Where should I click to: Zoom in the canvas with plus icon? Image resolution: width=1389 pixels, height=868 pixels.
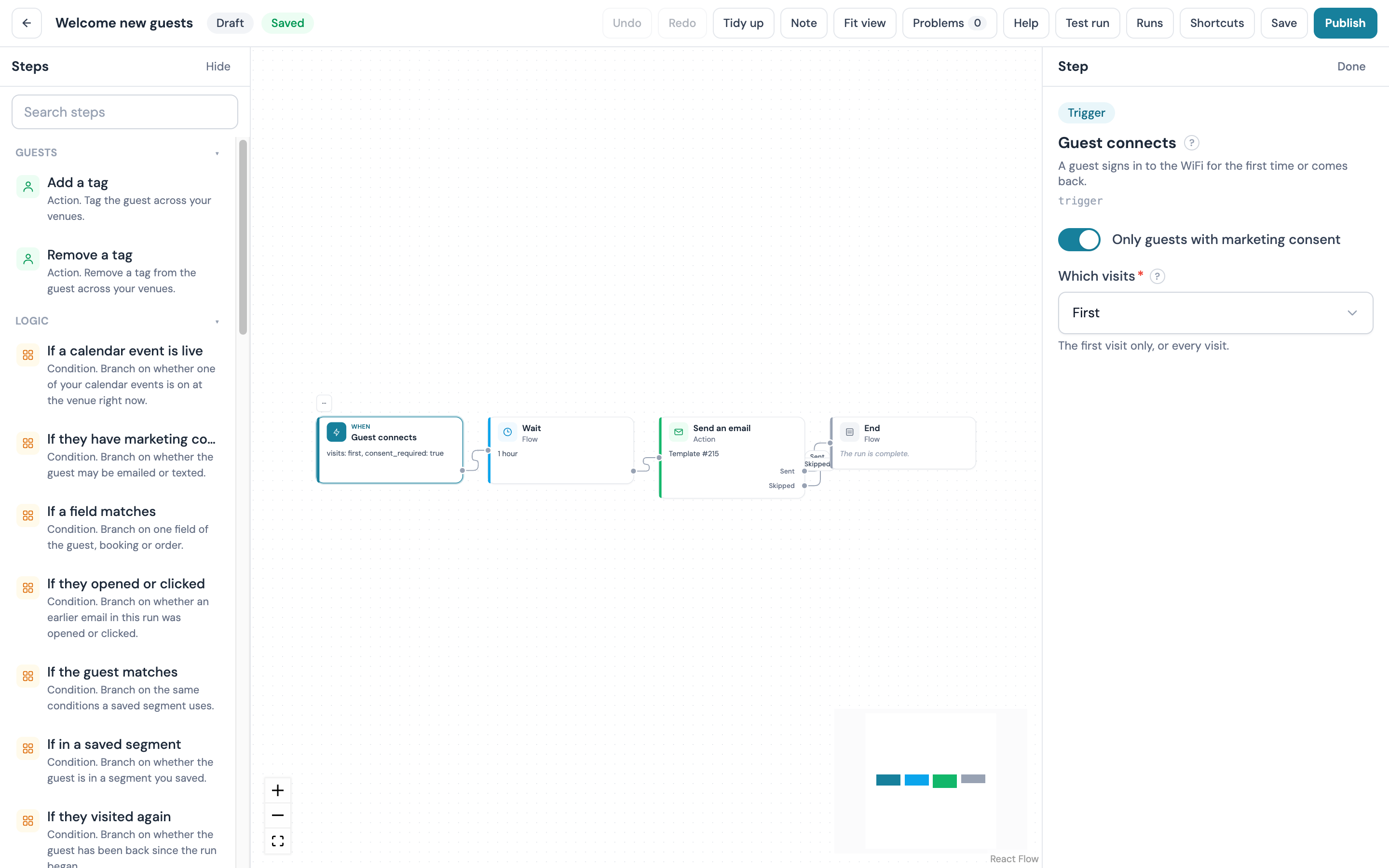[278, 790]
